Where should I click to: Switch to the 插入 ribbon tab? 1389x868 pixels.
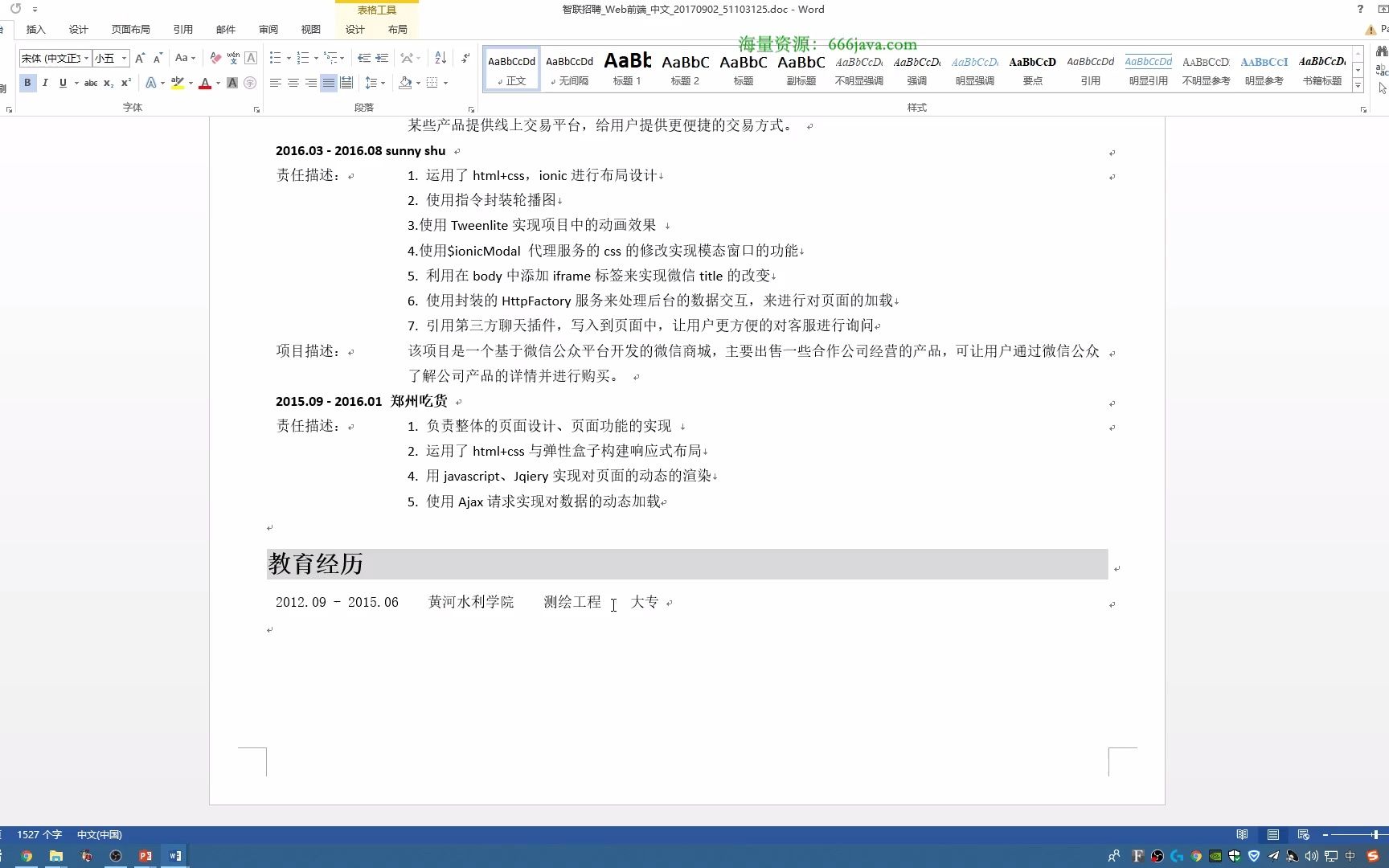[35, 29]
